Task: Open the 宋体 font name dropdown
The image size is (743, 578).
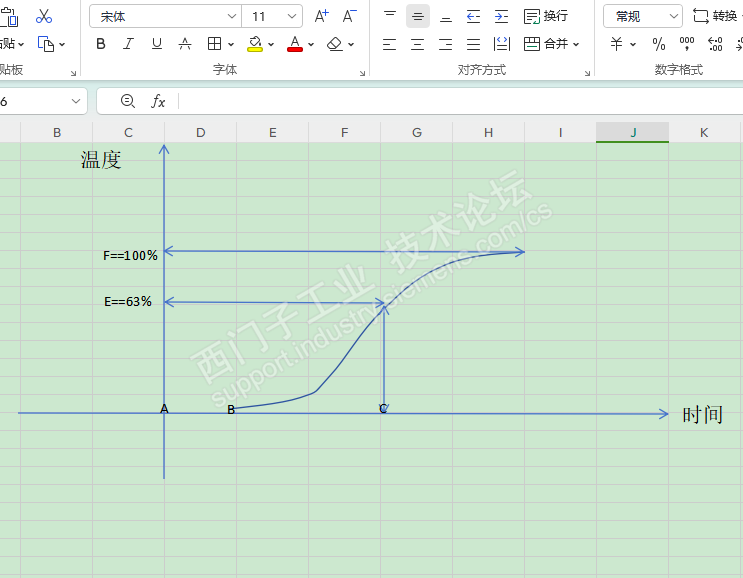Action: pos(232,17)
